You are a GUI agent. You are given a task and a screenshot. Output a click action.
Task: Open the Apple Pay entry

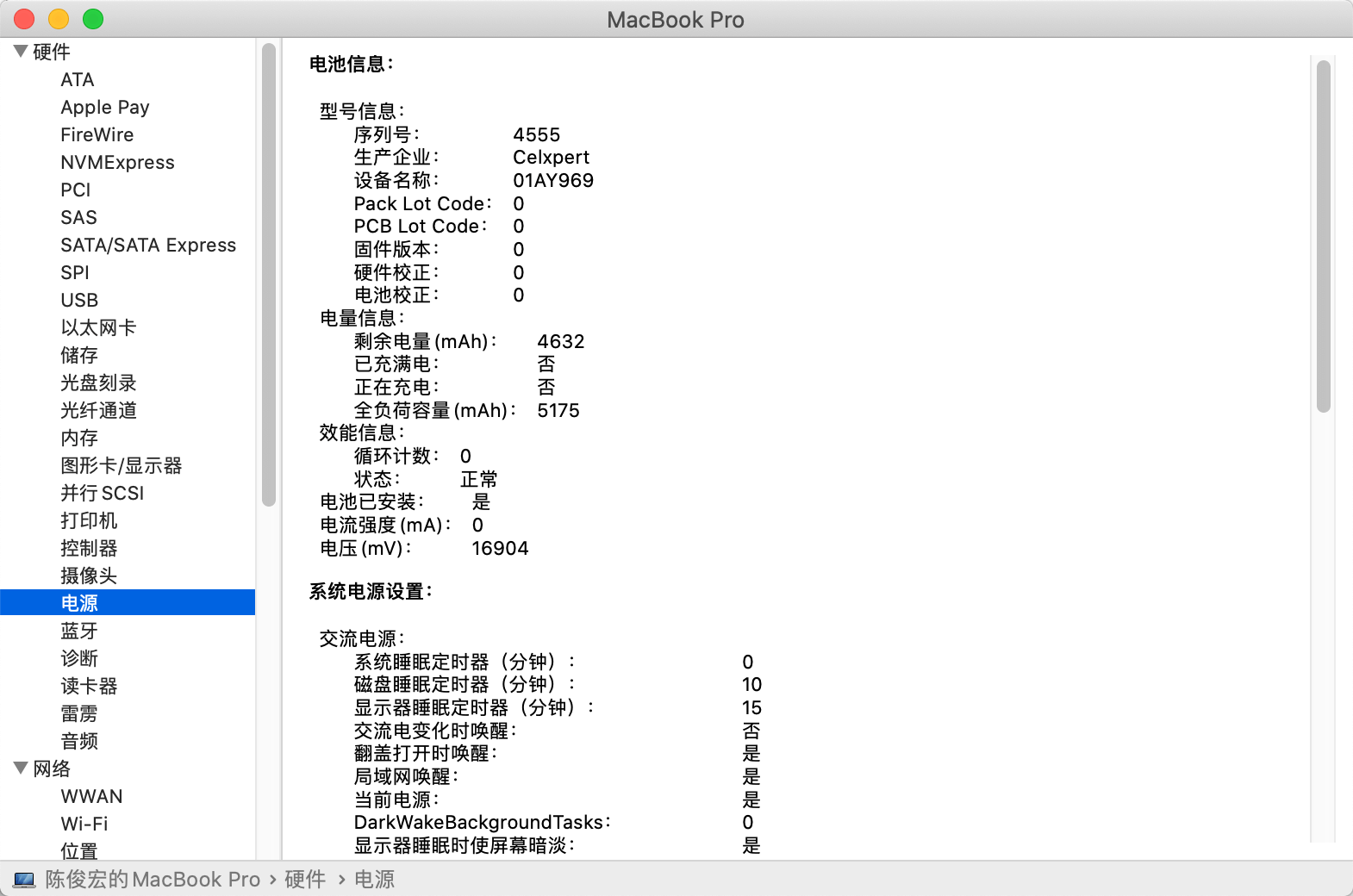[x=105, y=107]
